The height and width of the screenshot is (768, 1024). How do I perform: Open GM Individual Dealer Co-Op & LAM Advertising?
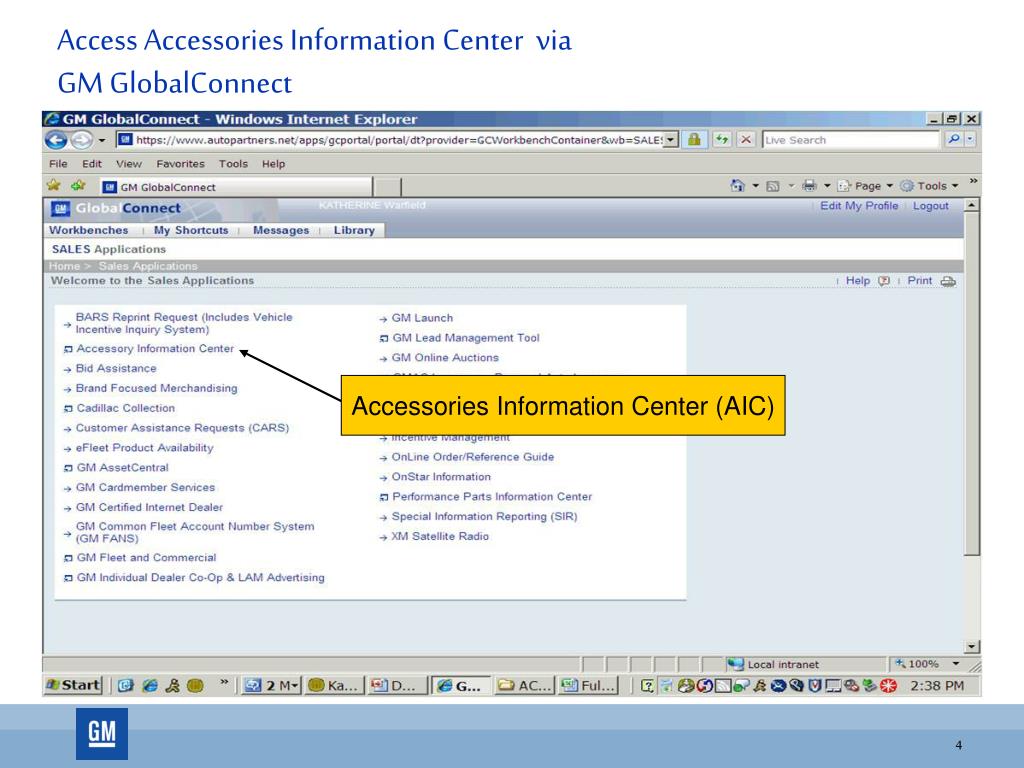tap(200, 577)
